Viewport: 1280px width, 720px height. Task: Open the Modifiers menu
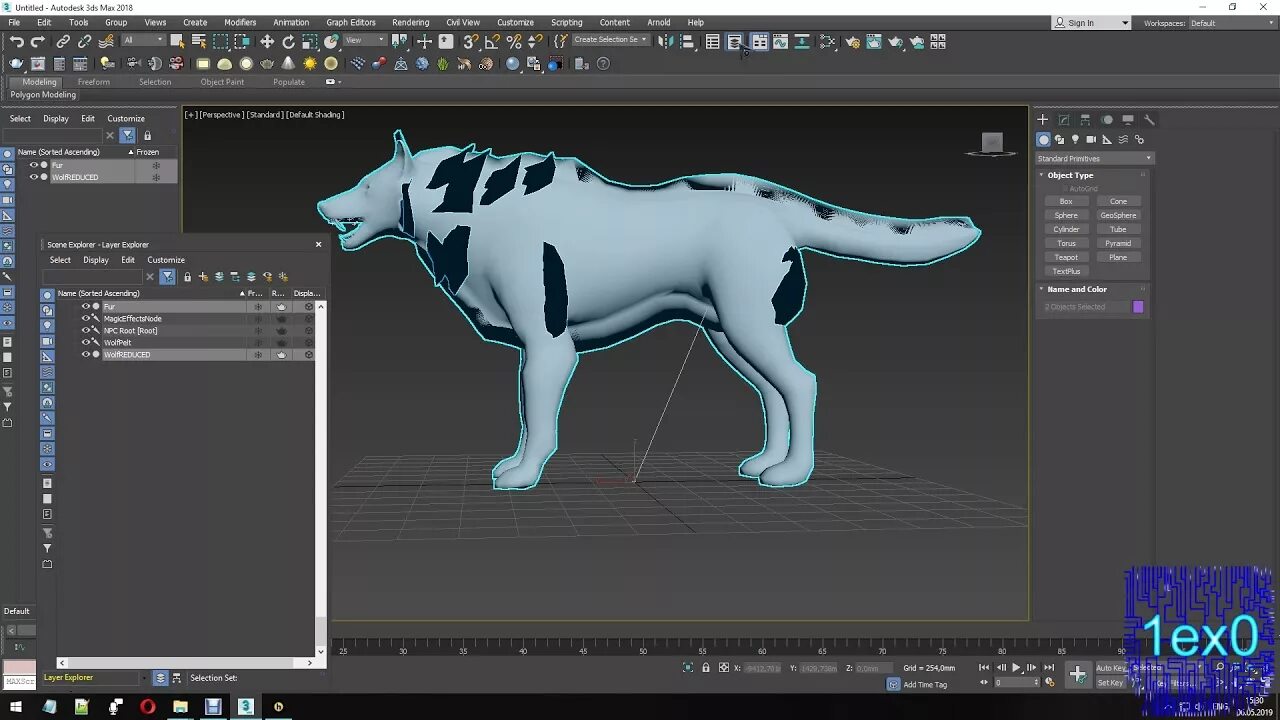240,22
